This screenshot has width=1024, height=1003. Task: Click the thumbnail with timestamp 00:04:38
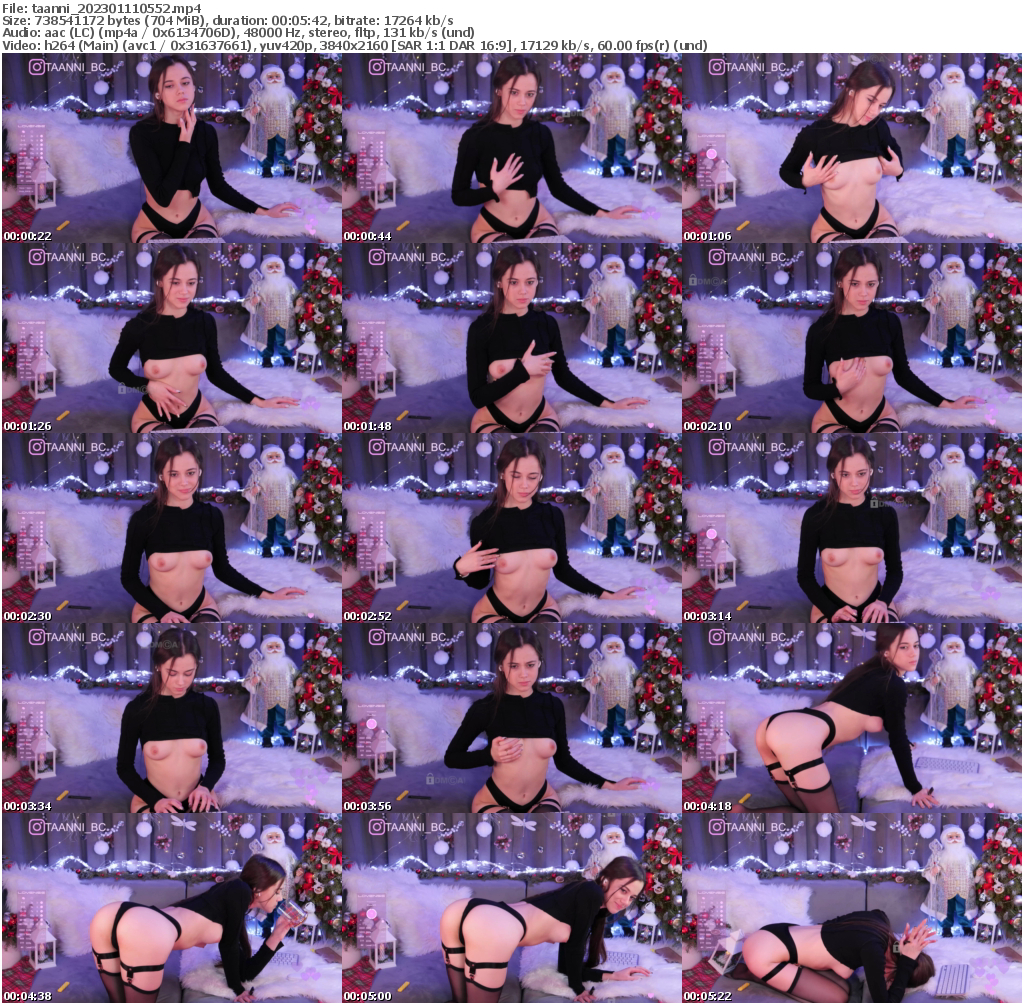pyautogui.click(x=172, y=908)
